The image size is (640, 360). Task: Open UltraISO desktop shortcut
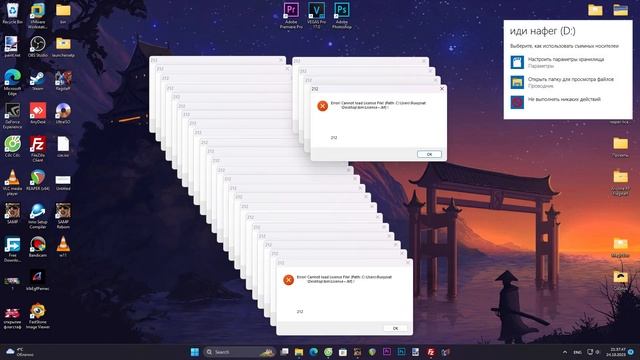click(x=63, y=113)
